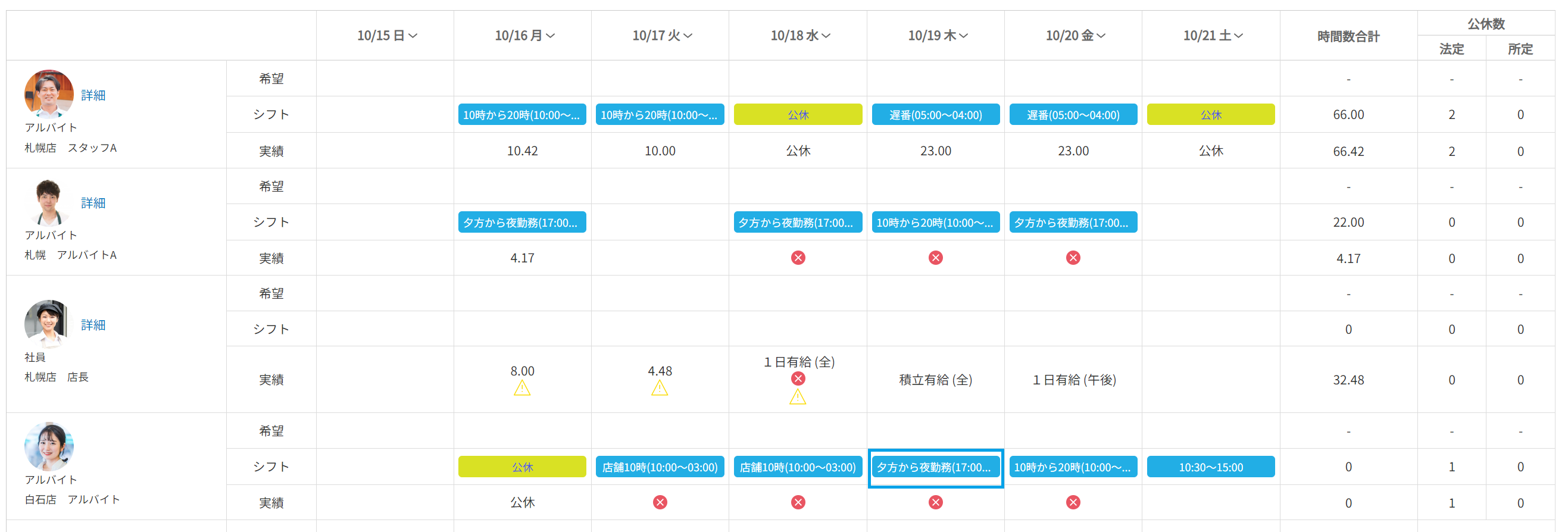Click 白石店 アルバイト's profile photo
1568x532 pixels.
point(49,446)
